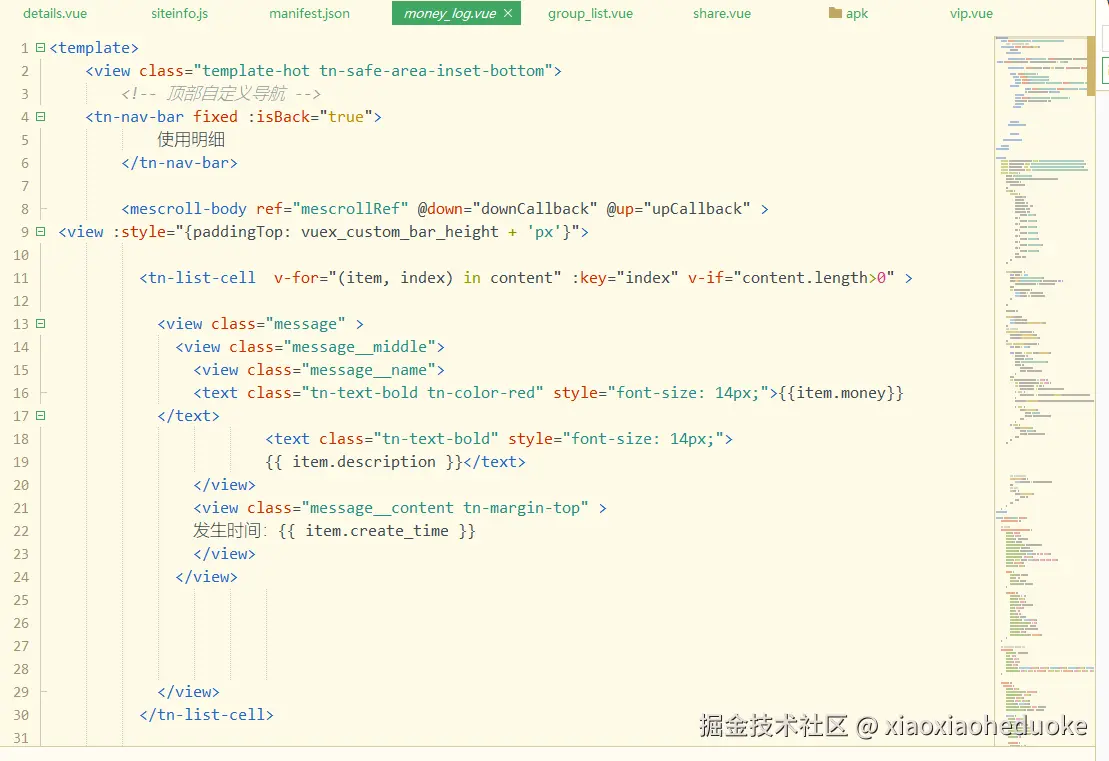The image size is (1109, 761).
Task: Click line number 30 in the gutter
Action: click(x=21, y=715)
